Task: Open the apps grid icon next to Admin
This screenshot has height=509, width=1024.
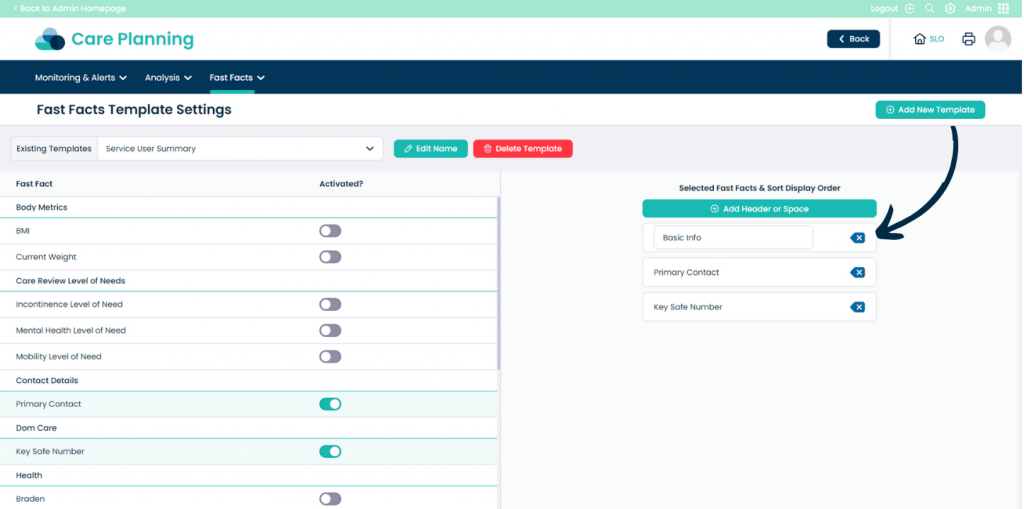Action: [1003, 8]
